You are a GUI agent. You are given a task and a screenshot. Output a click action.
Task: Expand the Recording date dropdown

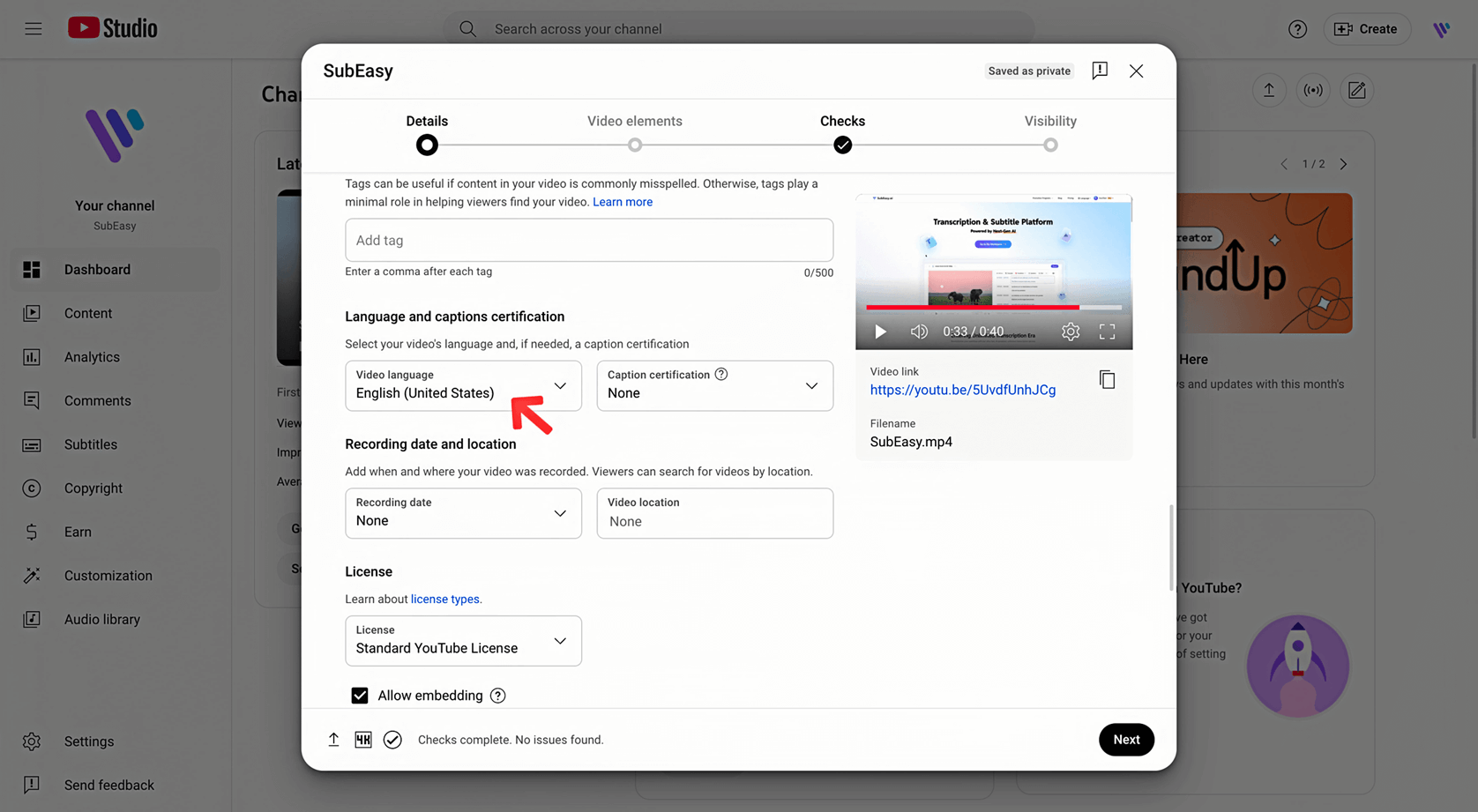[463, 513]
